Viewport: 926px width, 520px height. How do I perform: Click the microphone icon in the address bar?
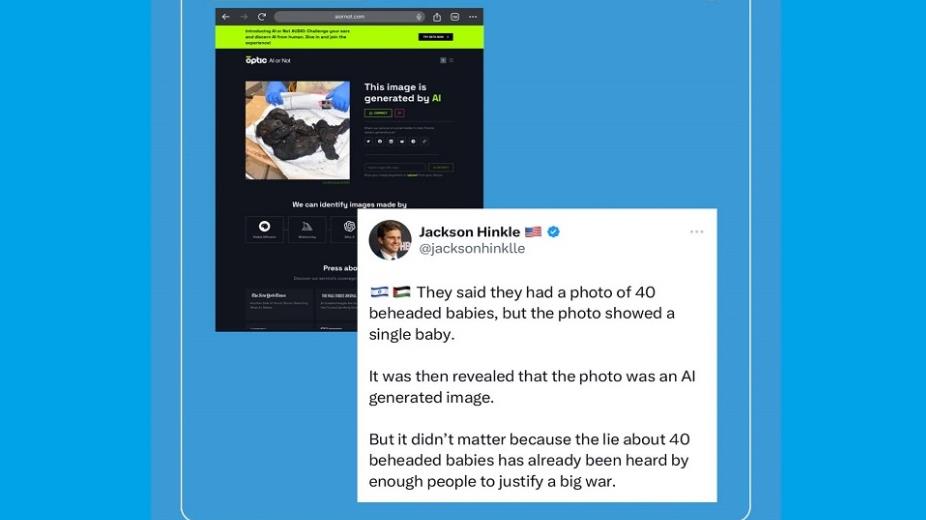click(419, 17)
